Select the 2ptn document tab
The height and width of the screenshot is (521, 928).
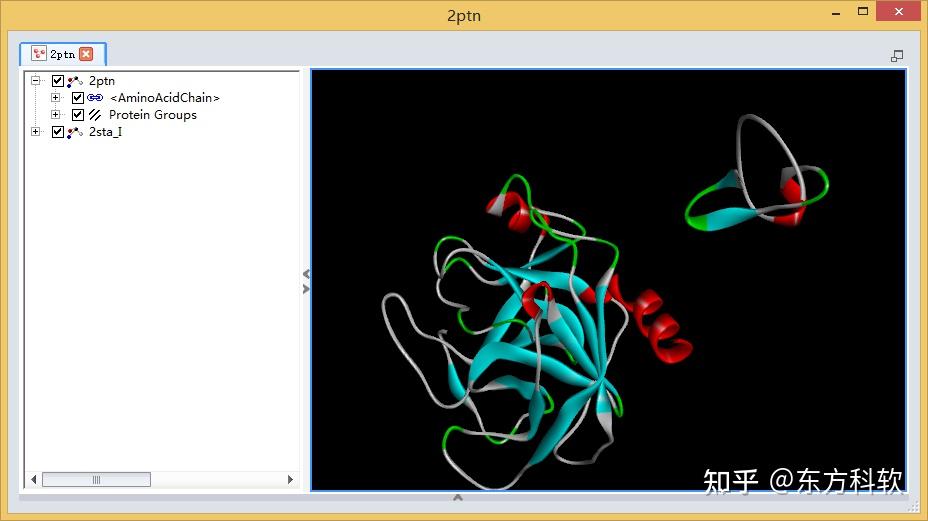click(x=63, y=54)
